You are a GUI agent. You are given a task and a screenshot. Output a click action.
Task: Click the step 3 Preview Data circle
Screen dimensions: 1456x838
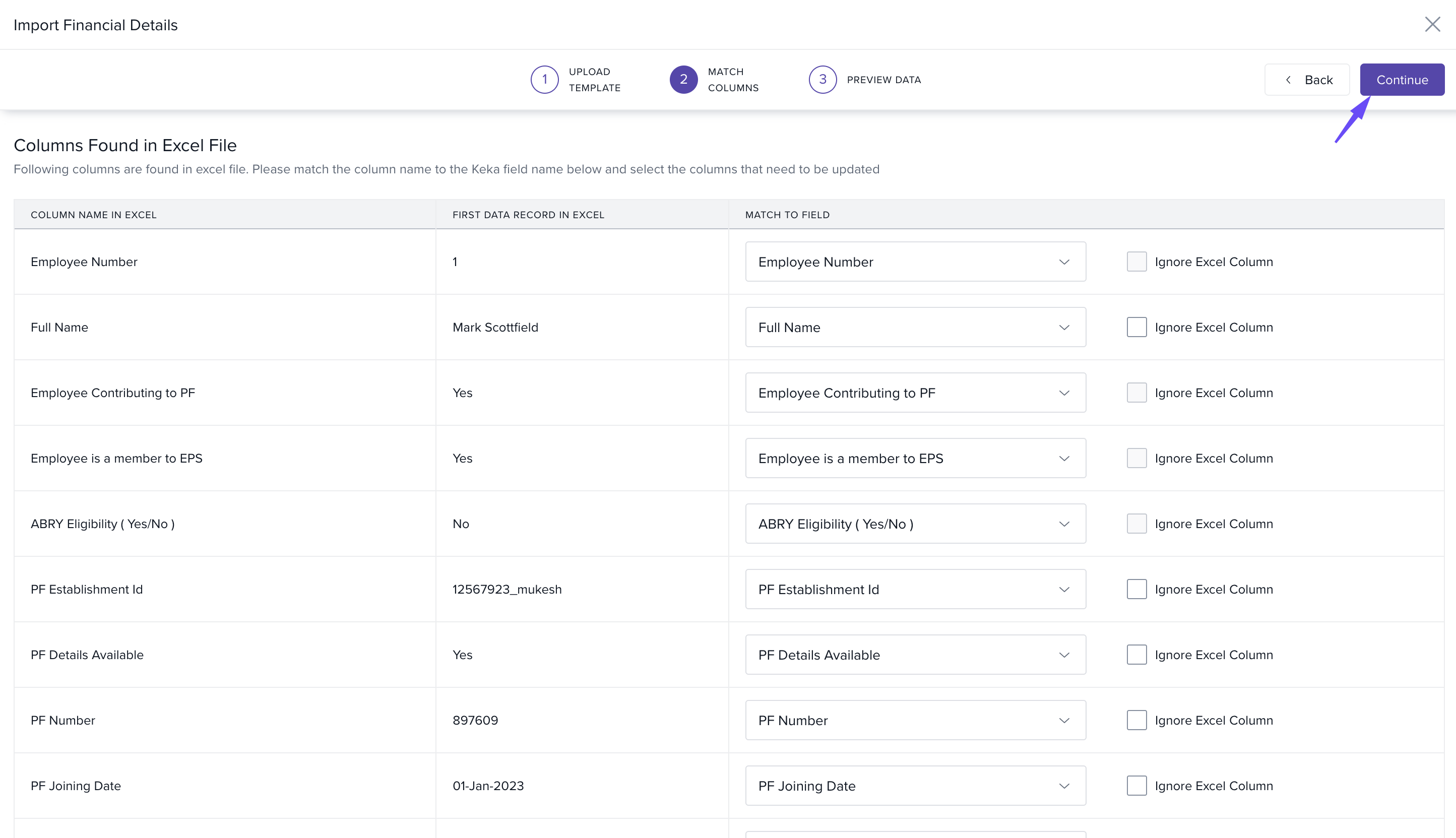click(822, 80)
